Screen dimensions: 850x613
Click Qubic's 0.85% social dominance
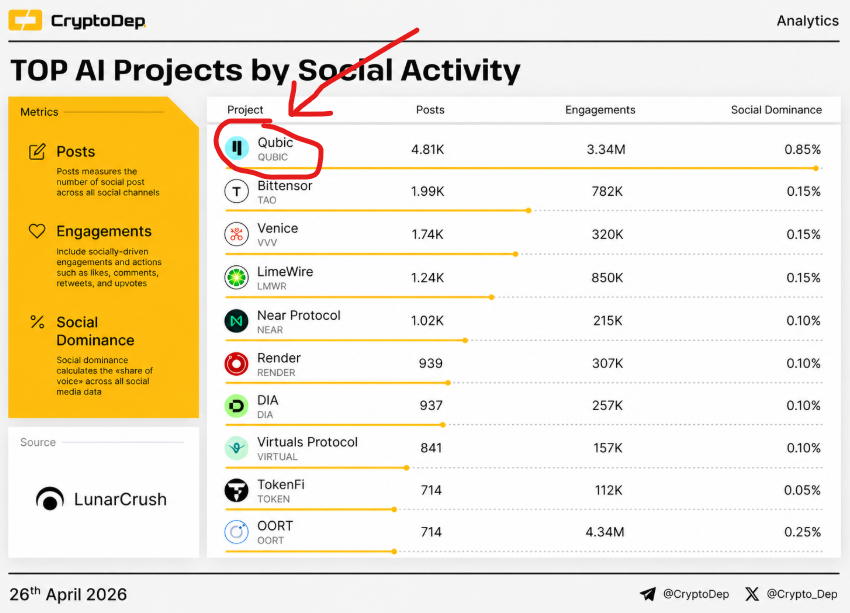802,150
